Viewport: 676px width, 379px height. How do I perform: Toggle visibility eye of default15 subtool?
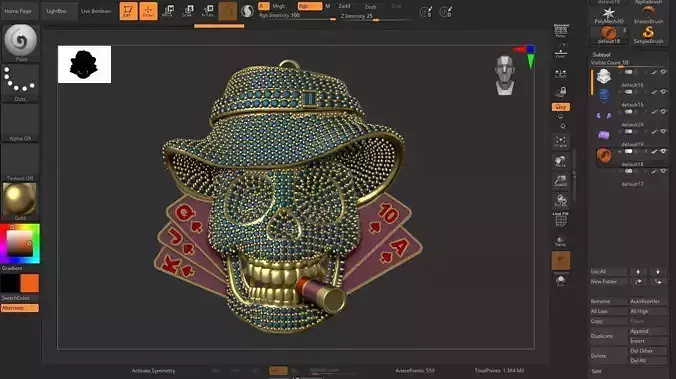[x=663, y=92]
